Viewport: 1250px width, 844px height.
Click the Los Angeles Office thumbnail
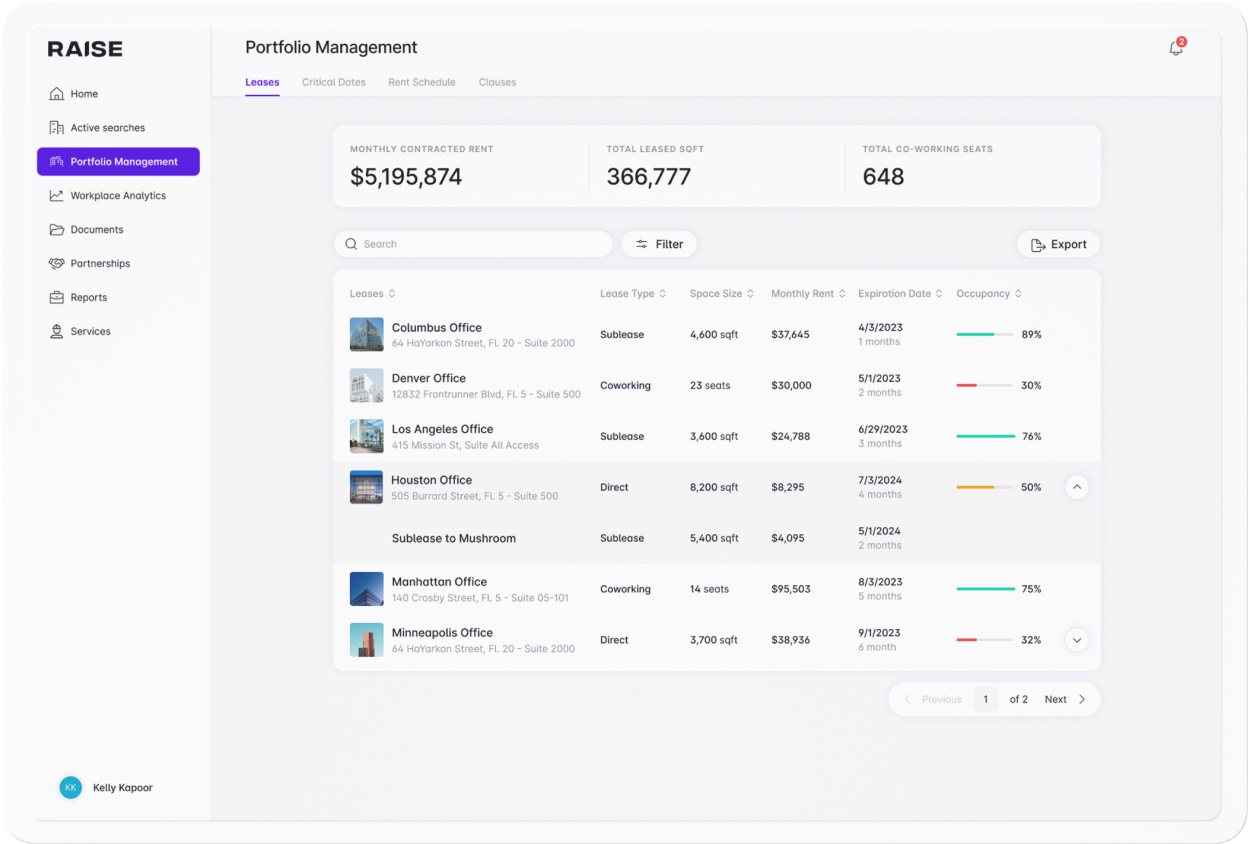366,437
